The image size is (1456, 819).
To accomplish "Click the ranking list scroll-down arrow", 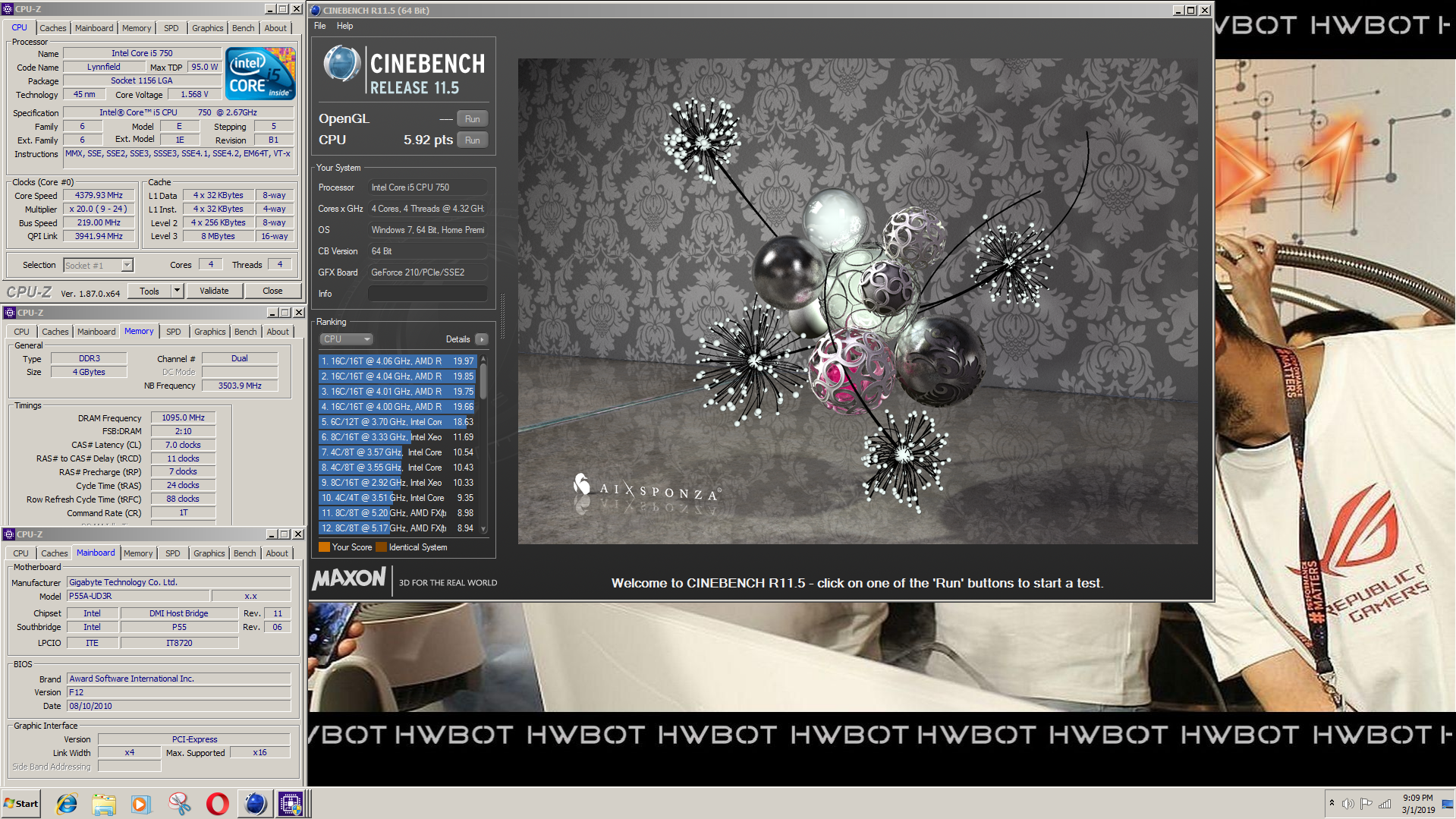I will (x=483, y=529).
